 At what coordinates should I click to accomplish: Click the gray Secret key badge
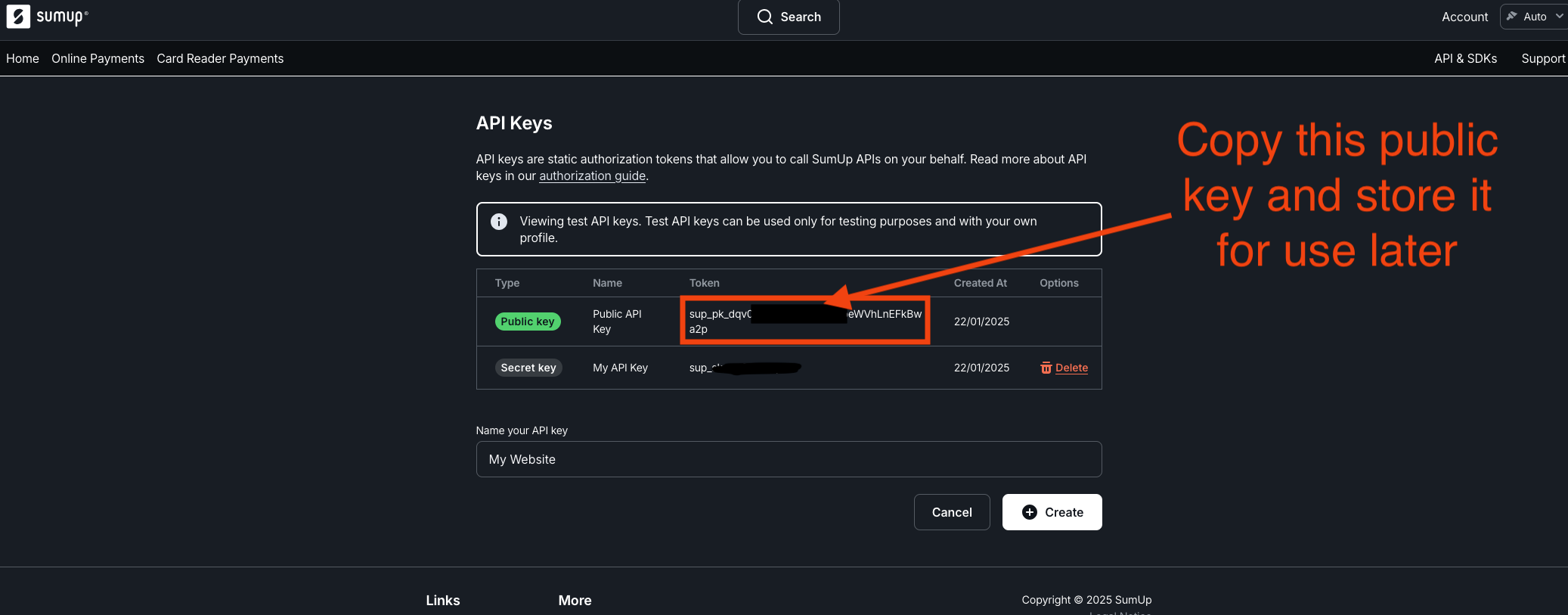click(x=528, y=368)
